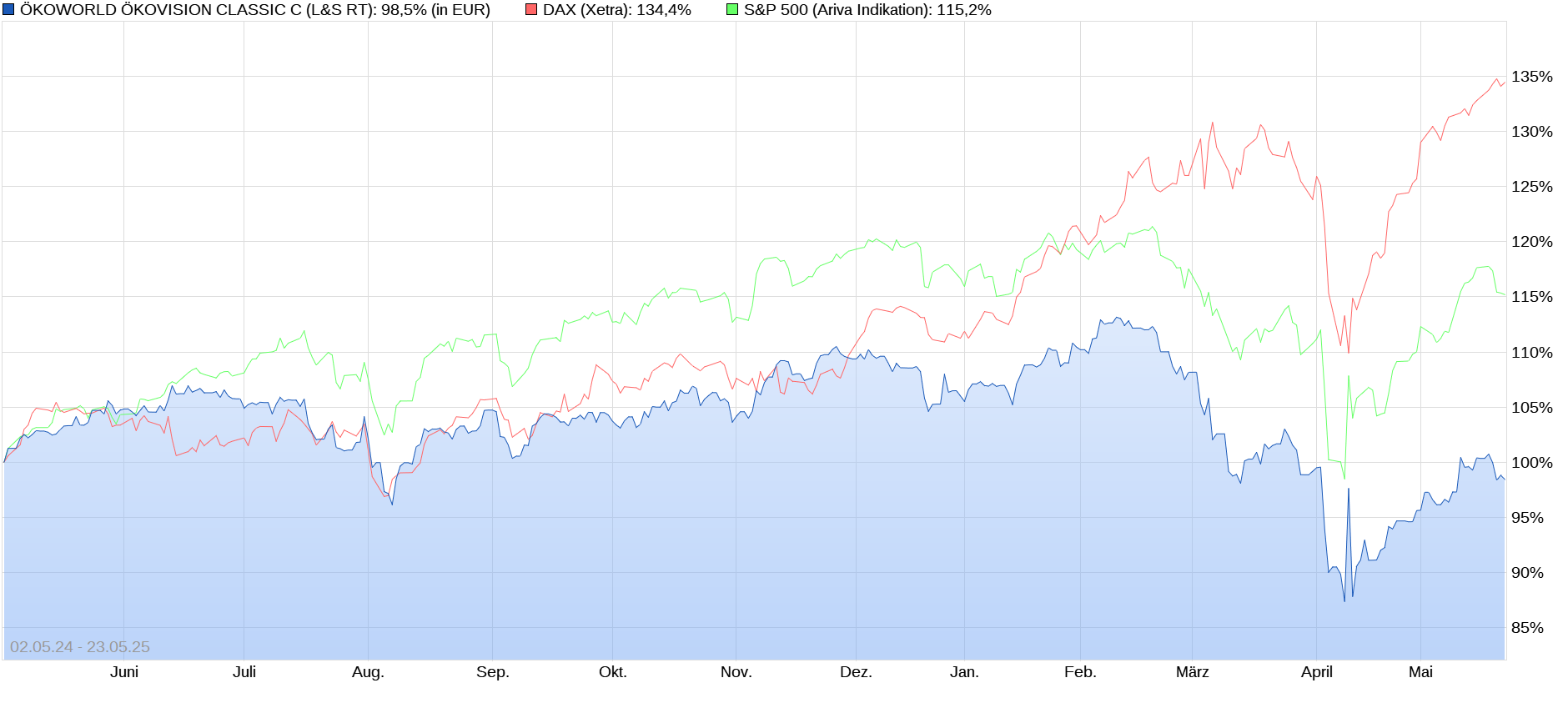Click the 110% value on the percentage axis
The height and width of the screenshot is (713, 1568).
[1532, 353]
